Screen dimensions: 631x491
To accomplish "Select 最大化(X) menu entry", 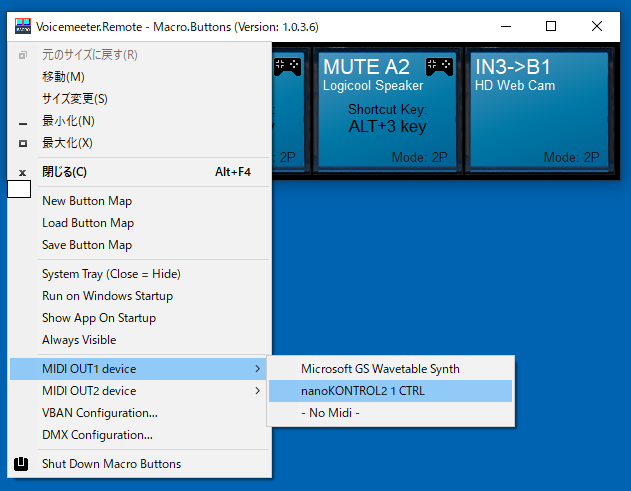I will 139,143.
